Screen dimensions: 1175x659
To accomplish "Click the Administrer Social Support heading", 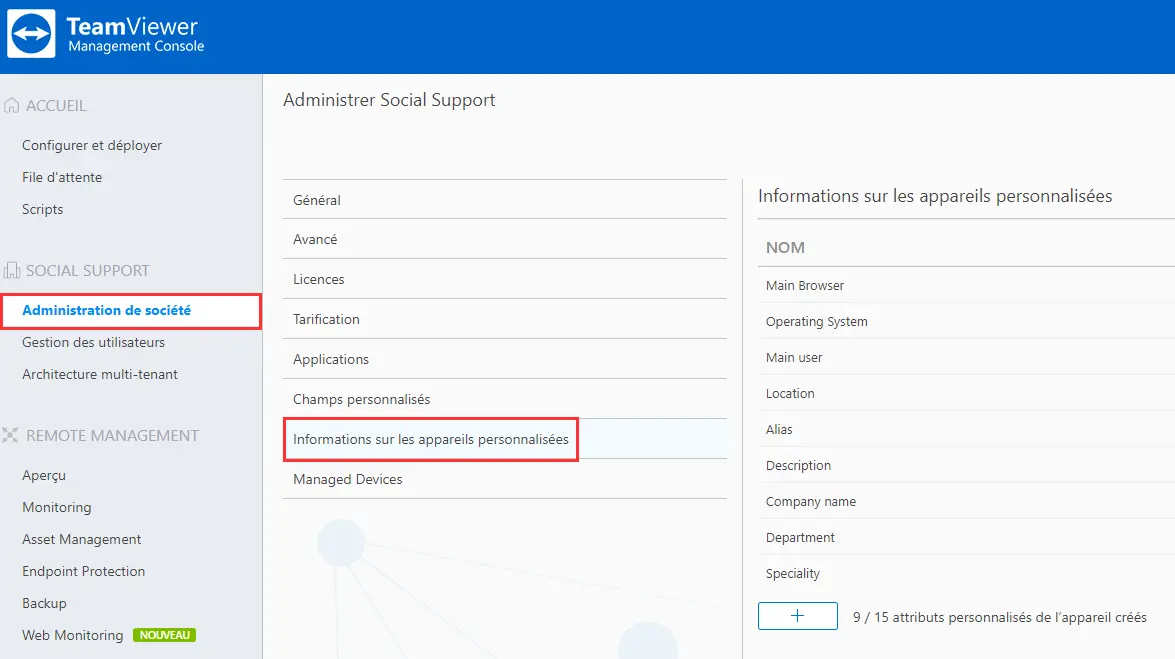I will tap(389, 100).
